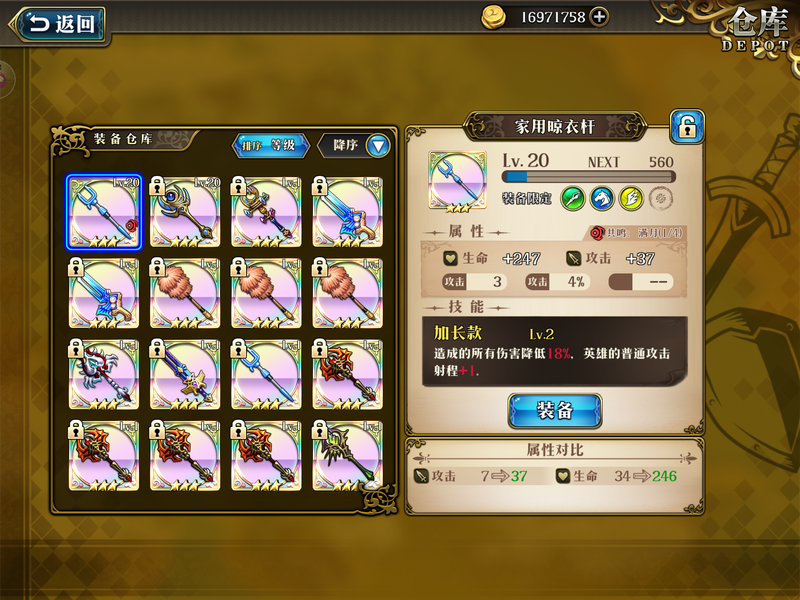Click the blue horse class restriction icon

click(602, 198)
